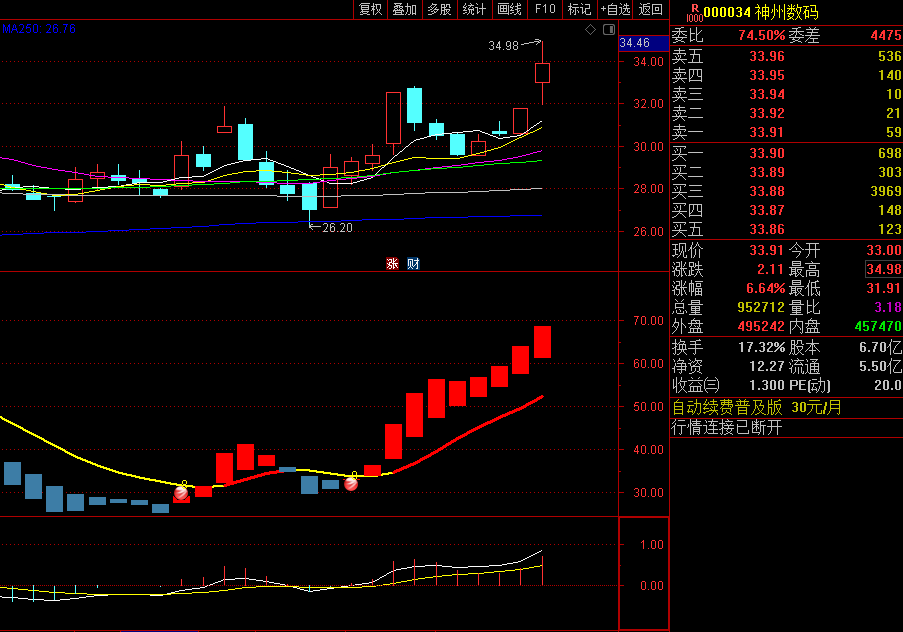
Task: Click the 最低 31.91 value
Action: click(884, 288)
